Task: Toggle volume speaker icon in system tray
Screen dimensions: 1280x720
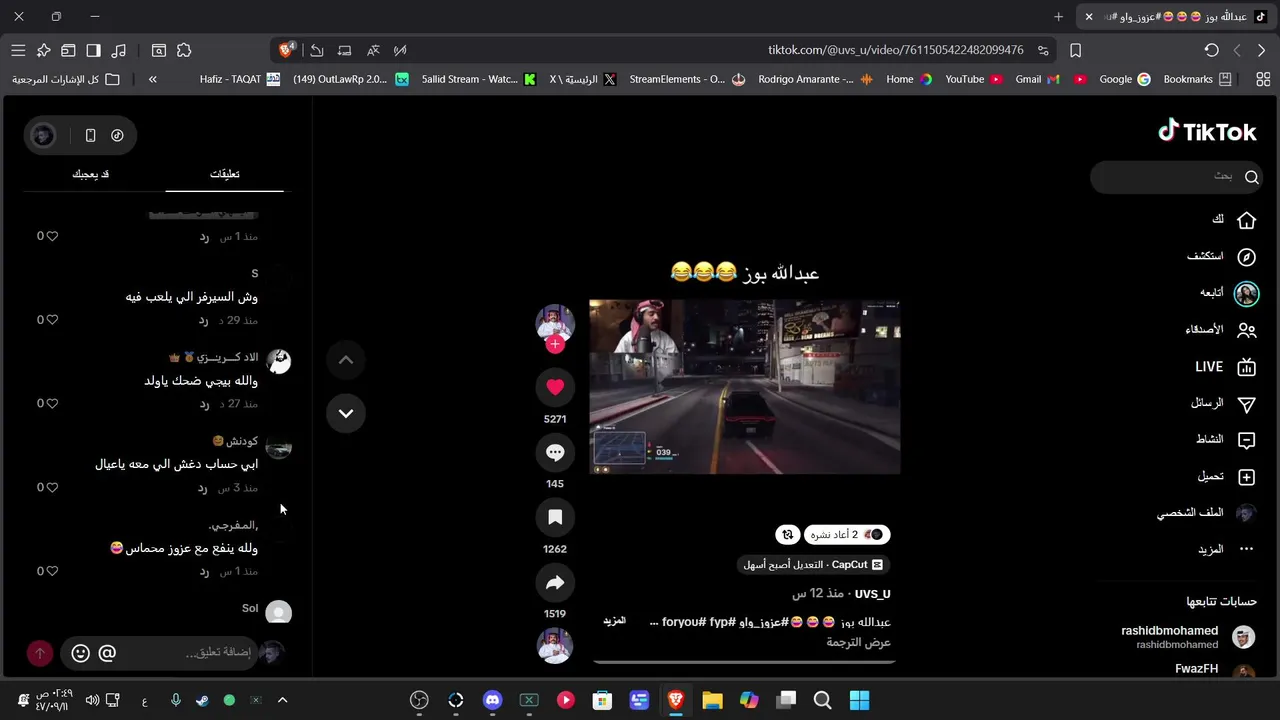Action: click(92, 701)
